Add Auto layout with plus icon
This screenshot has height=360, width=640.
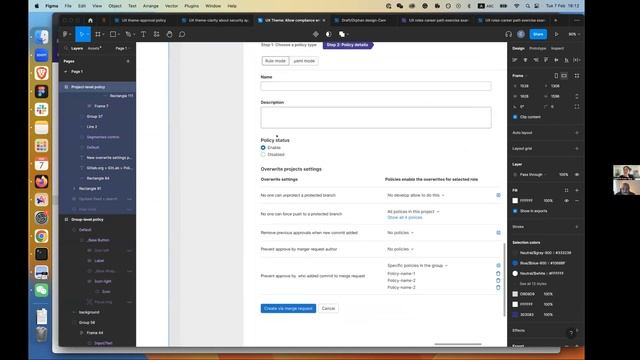coord(577,133)
